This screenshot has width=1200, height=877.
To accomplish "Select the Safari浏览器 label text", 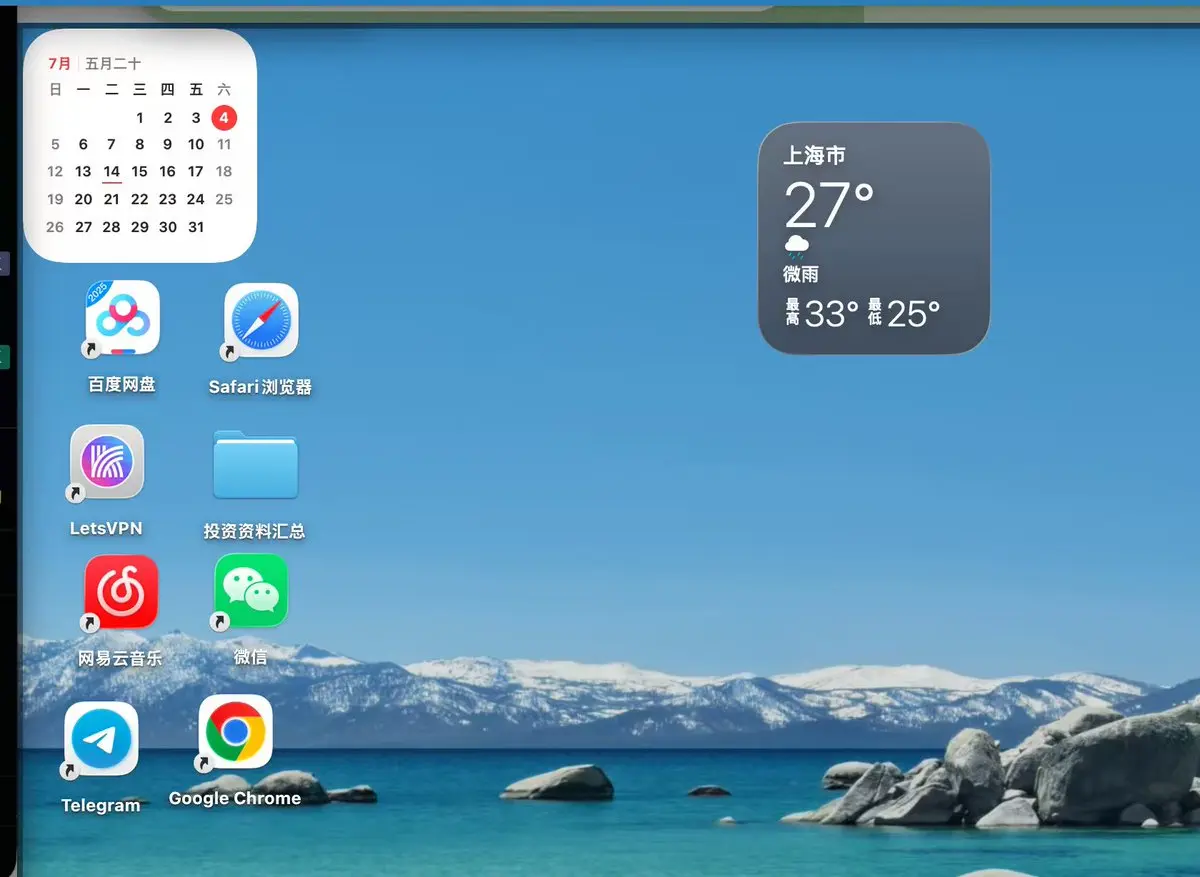I will [260, 387].
